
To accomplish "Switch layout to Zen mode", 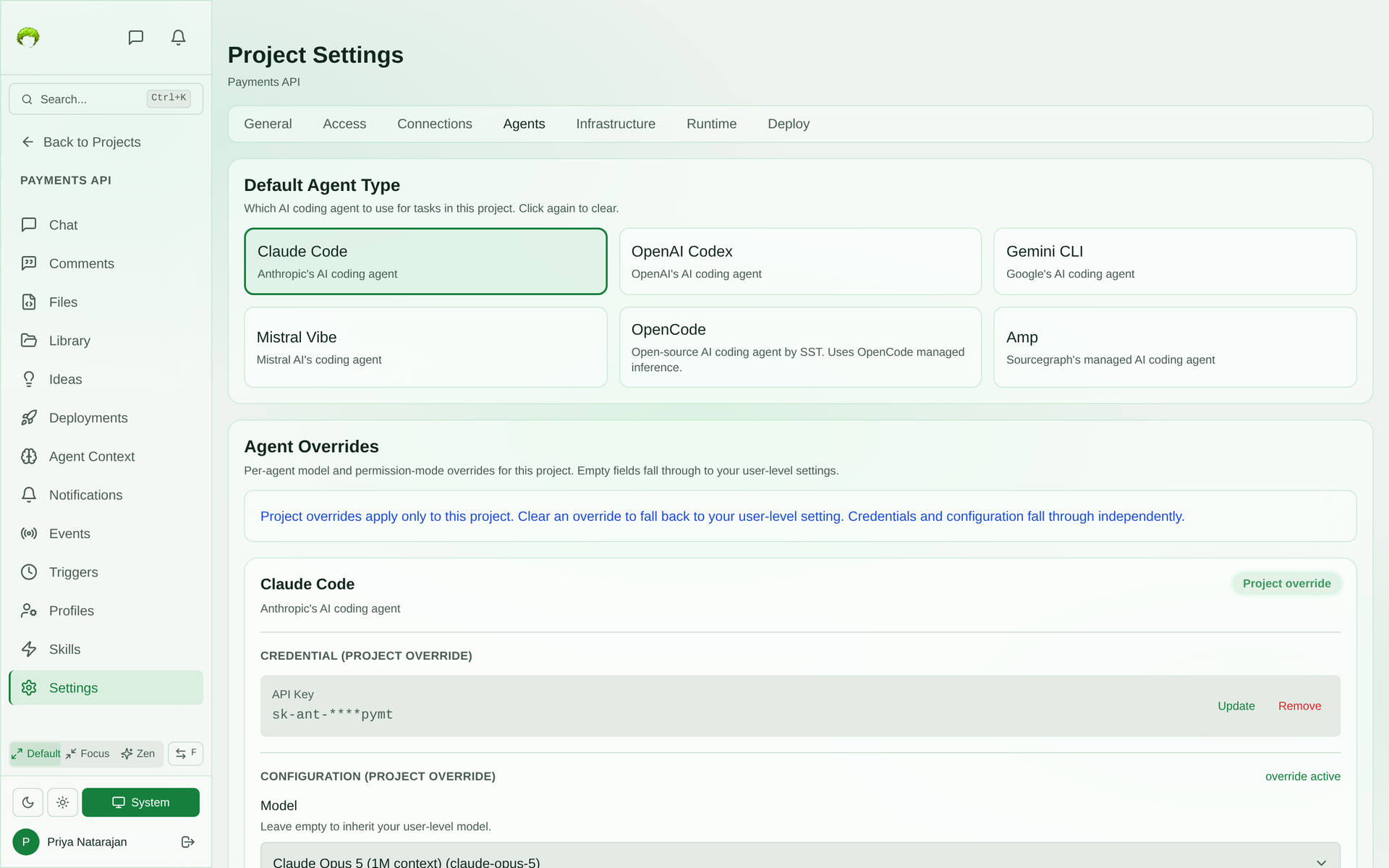I will pos(138,754).
